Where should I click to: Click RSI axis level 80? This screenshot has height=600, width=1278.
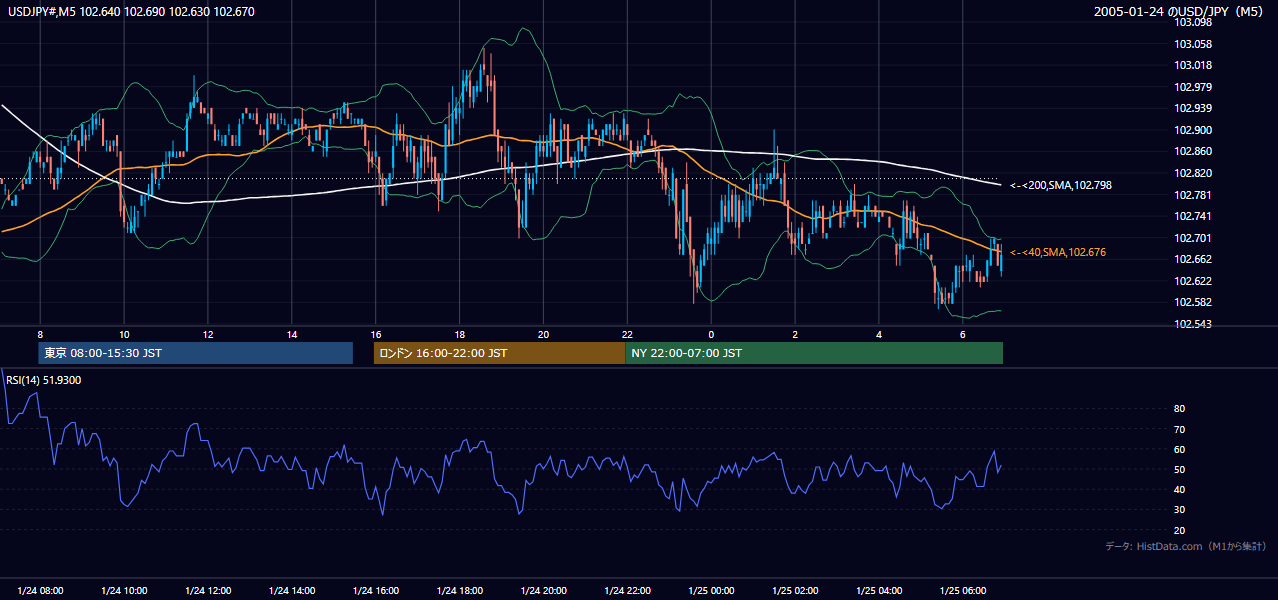1179,409
